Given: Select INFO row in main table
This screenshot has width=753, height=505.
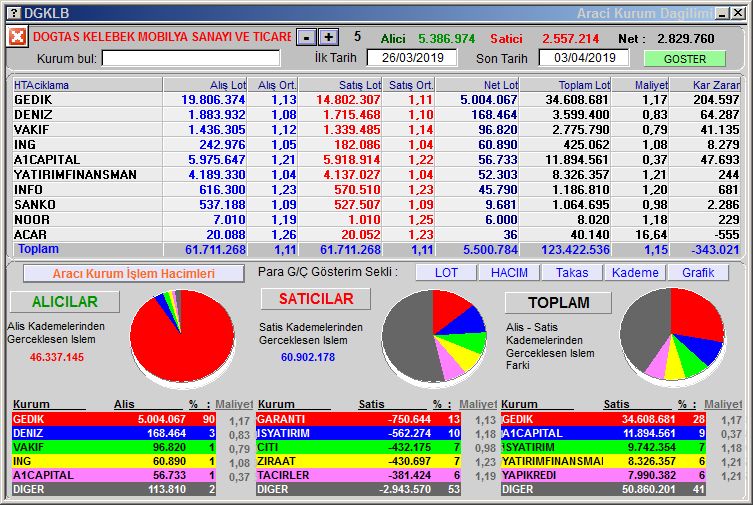Looking at the screenshot, I should tap(376, 190).
